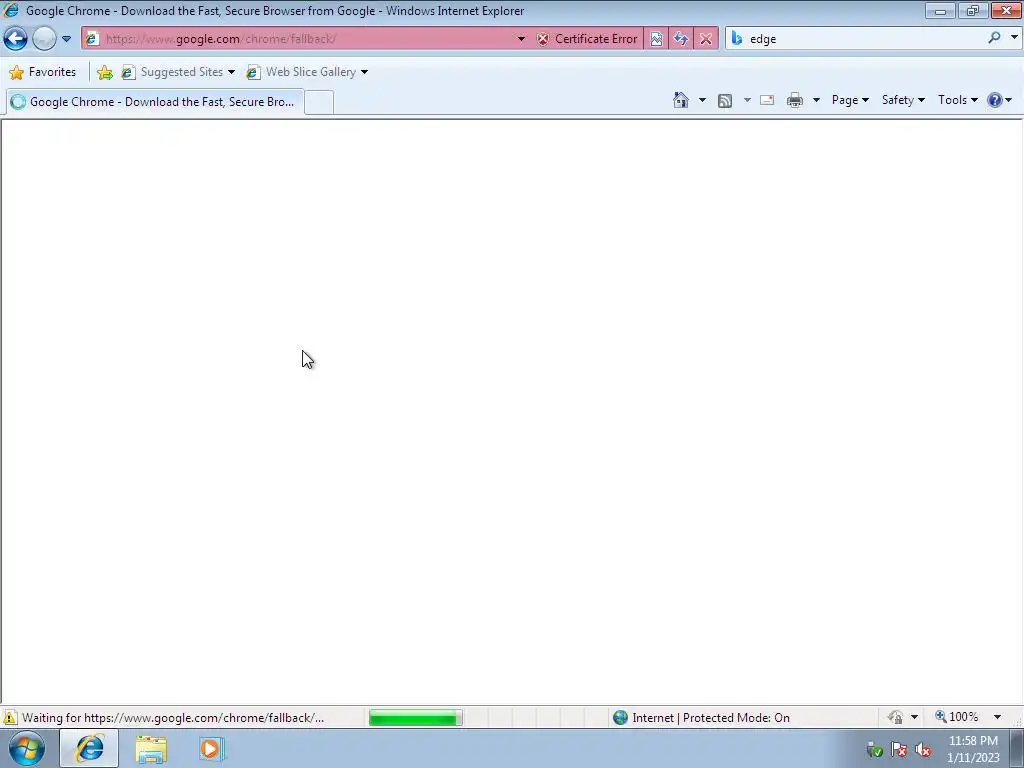Click the IE page icon in address bar

(x=92, y=39)
